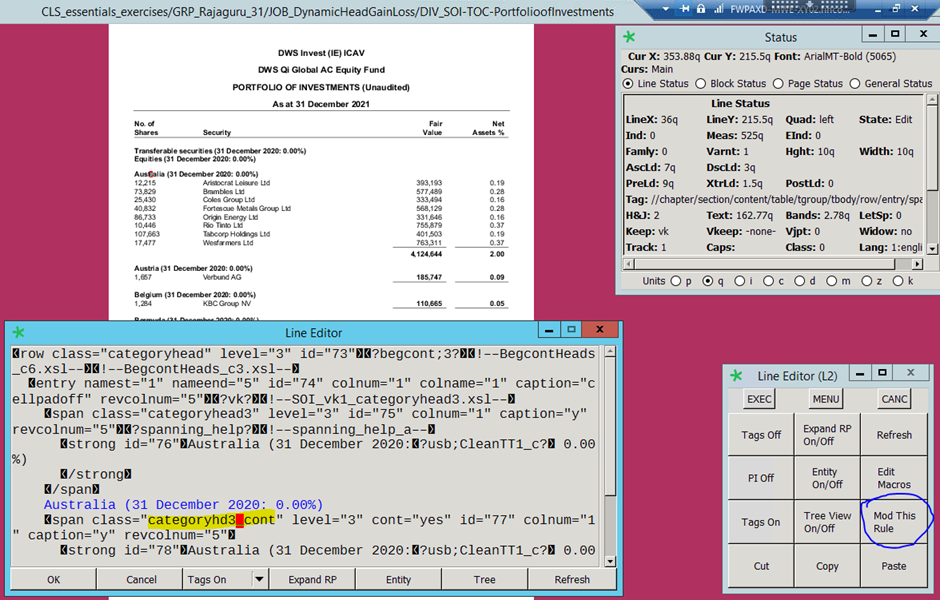The width and height of the screenshot is (940, 600).
Task: Choose units radio button q
Action: 708,281
